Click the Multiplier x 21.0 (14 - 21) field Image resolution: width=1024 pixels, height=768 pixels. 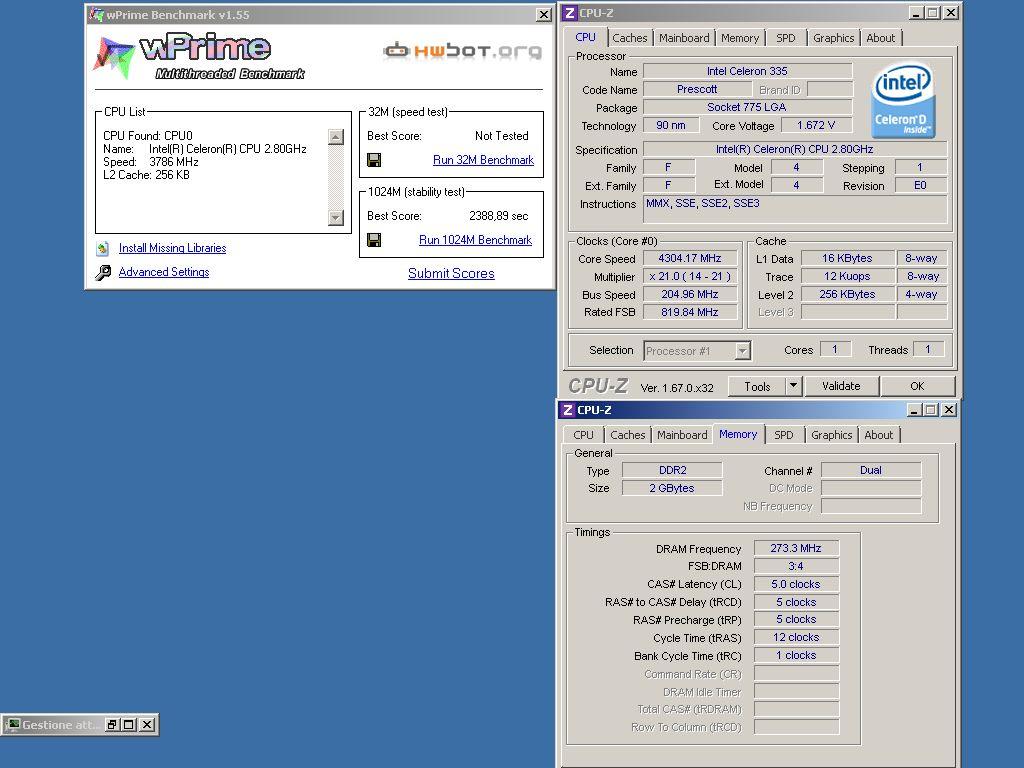pyautogui.click(x=690, y=276)
